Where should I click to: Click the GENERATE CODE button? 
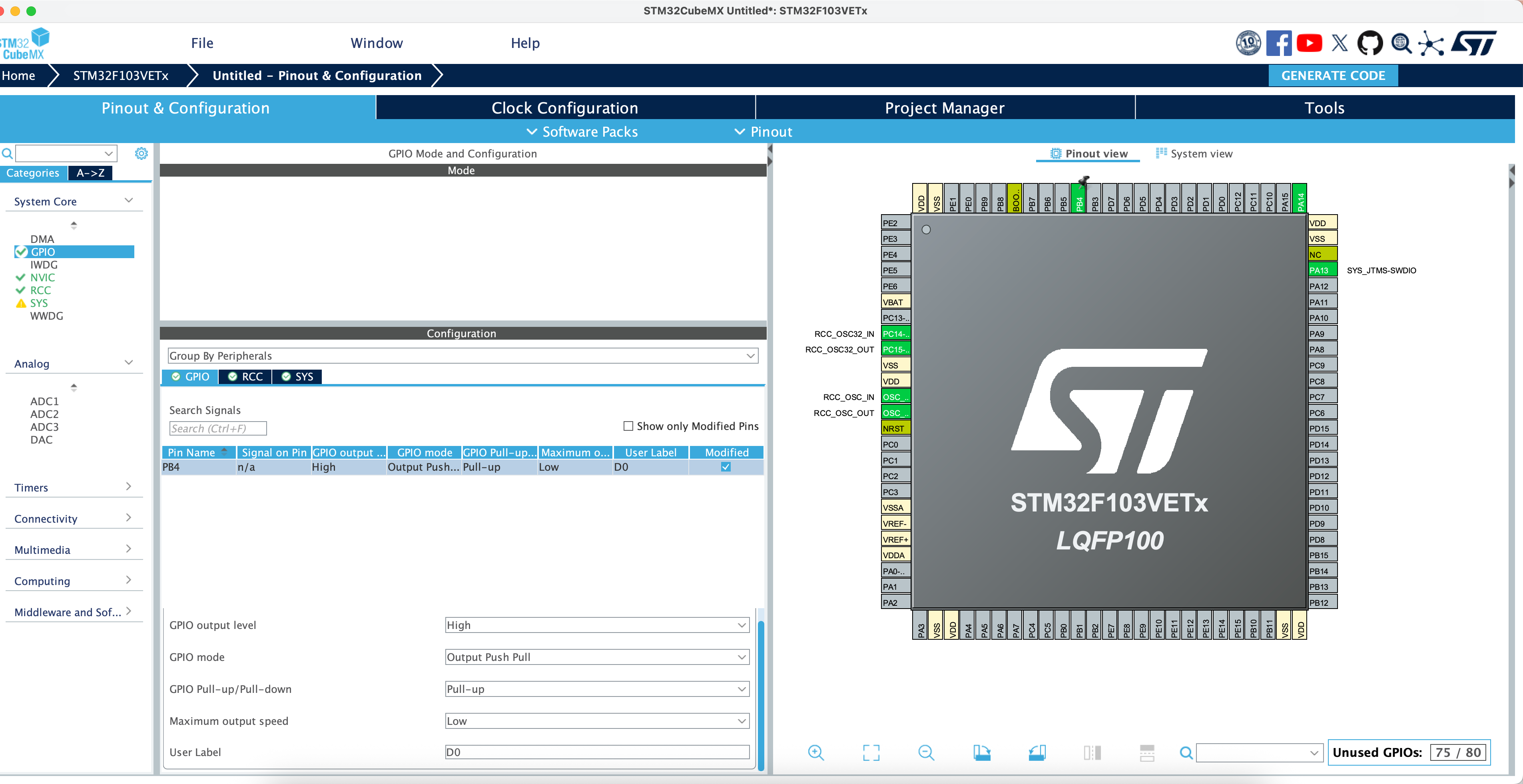pos(1333,76)
